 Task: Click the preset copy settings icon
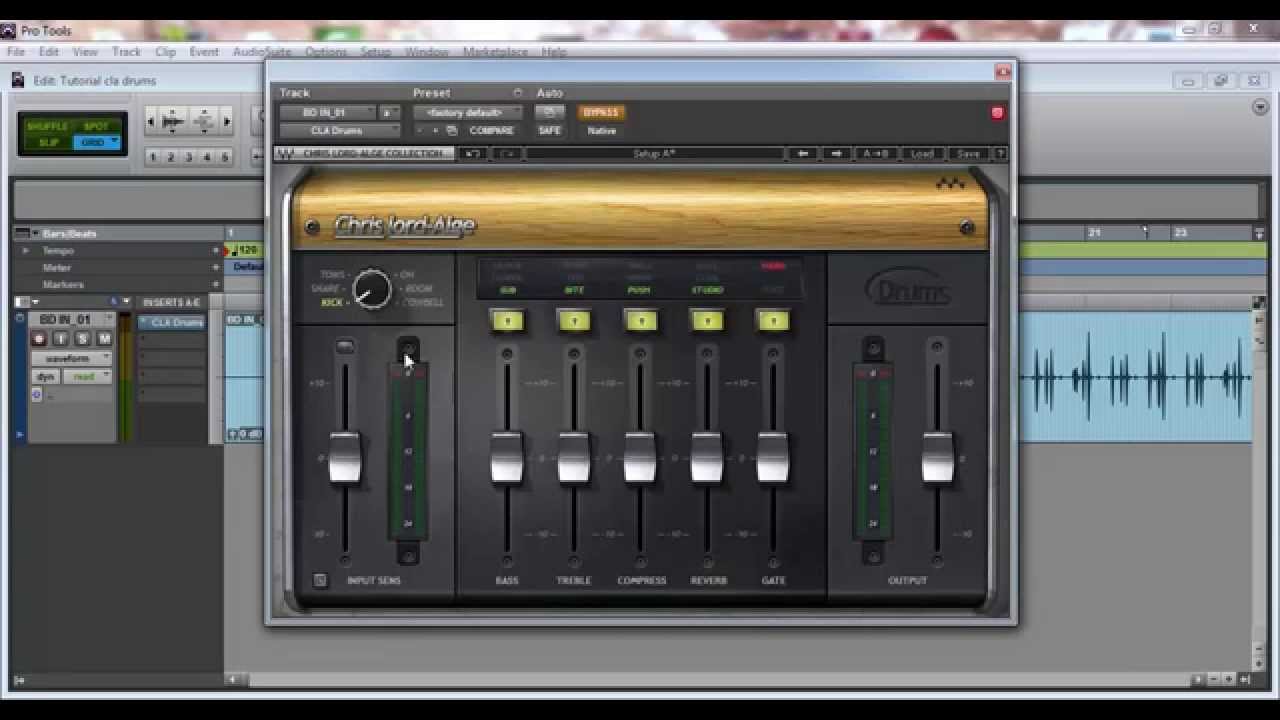pos(452,130)
